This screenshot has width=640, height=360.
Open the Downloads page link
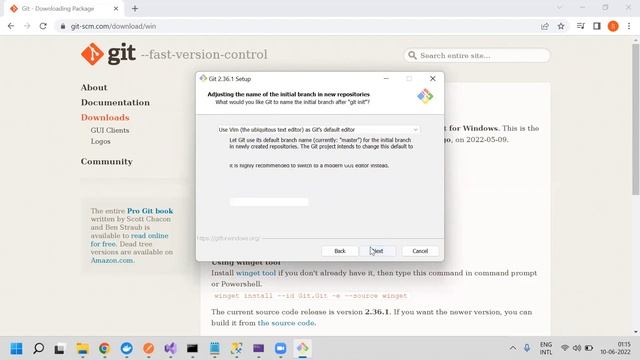pyautogui.click(x=105, y=118)
